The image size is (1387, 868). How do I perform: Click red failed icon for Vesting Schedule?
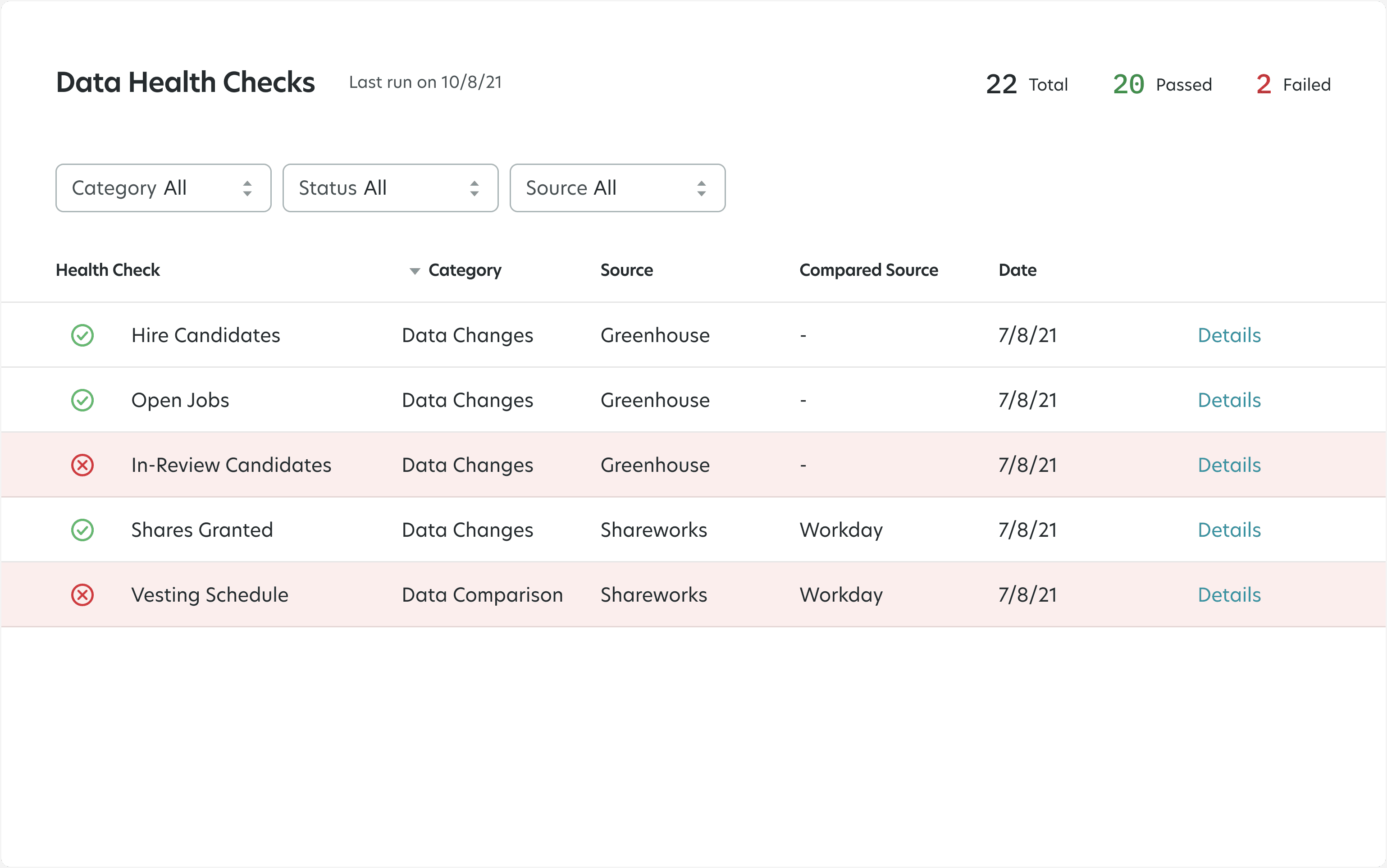82,595
